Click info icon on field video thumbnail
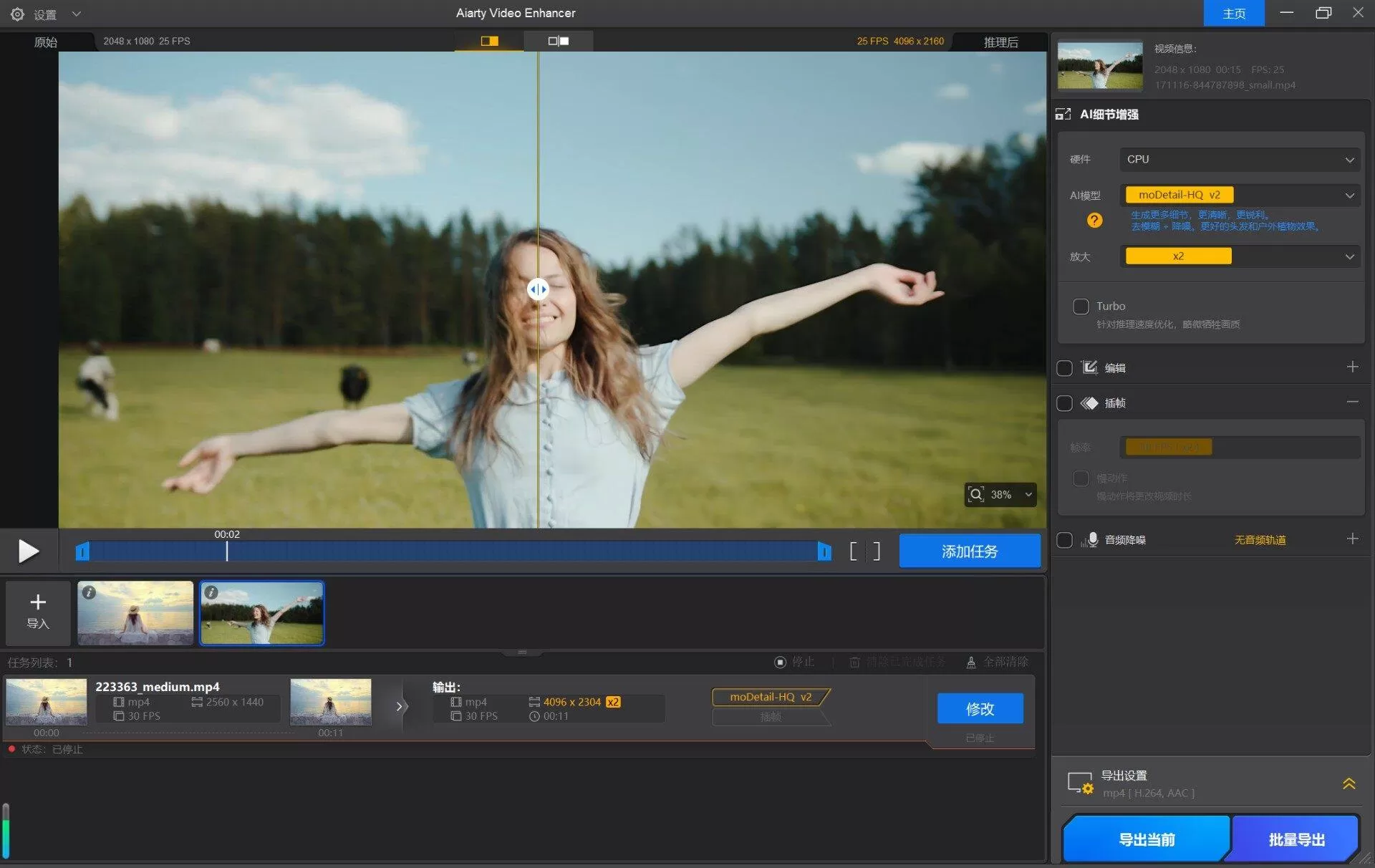Viewport: 1375px width, 868px height. [x=211, y=592]
